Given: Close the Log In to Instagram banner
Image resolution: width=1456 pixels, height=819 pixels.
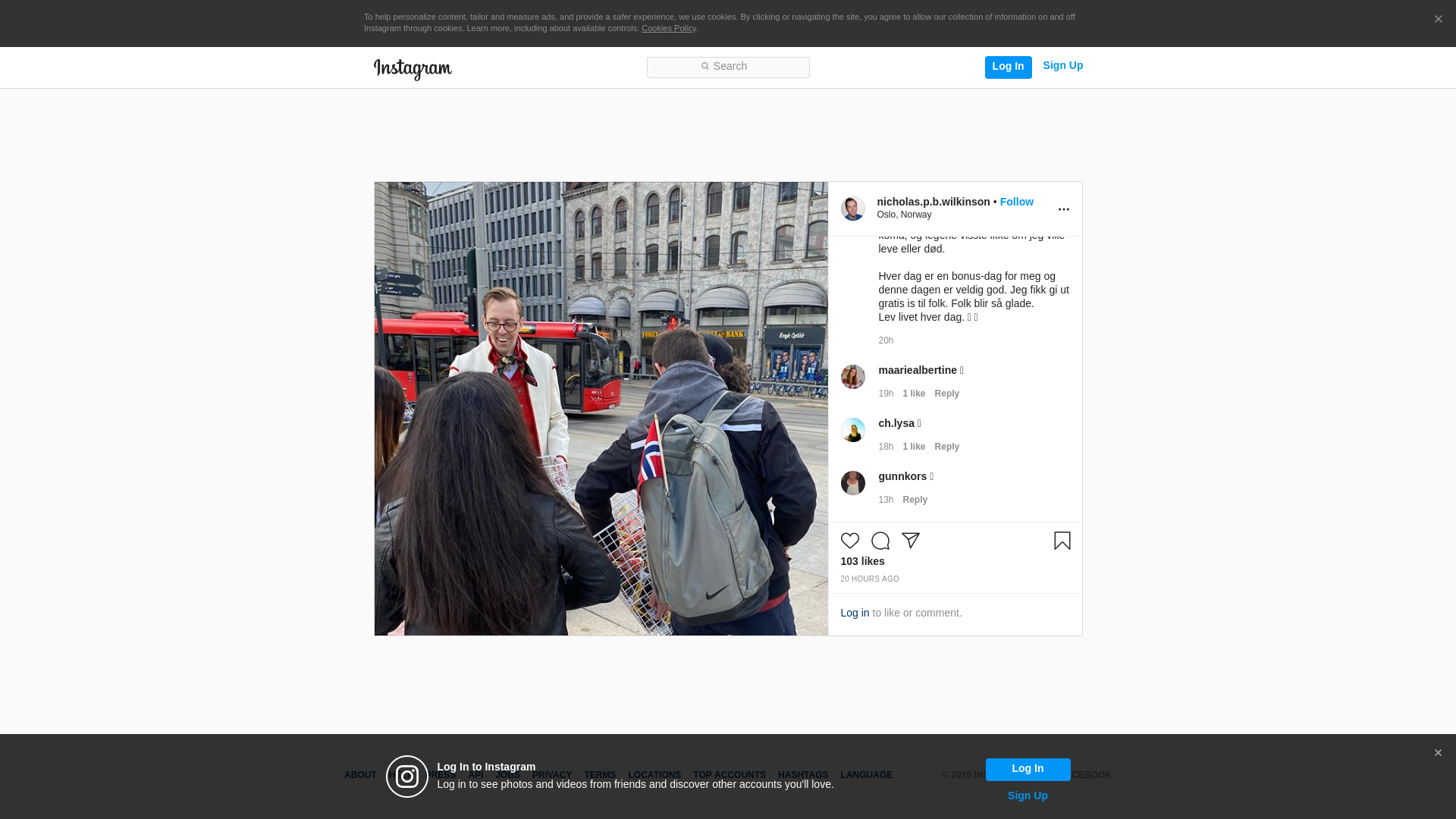Looking at the screenshot, I should click(x=1437, y=753).
